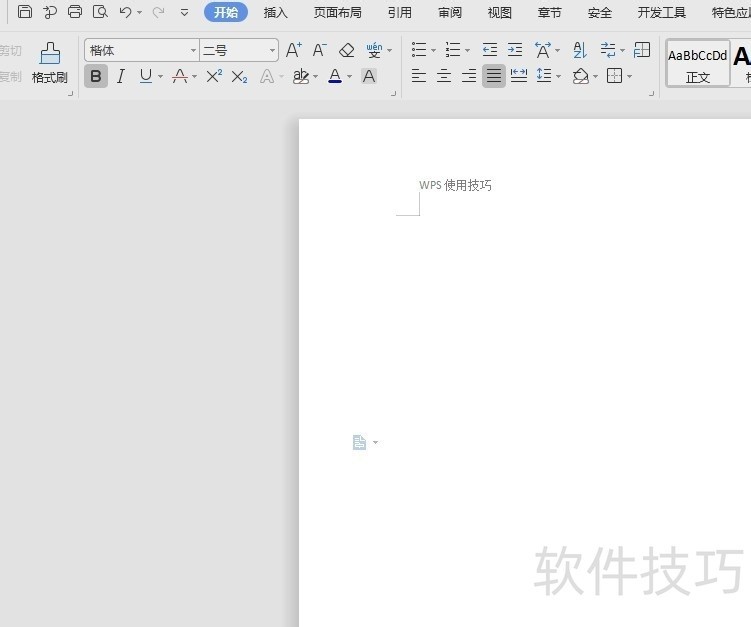Toggle numbered list button

453,50
